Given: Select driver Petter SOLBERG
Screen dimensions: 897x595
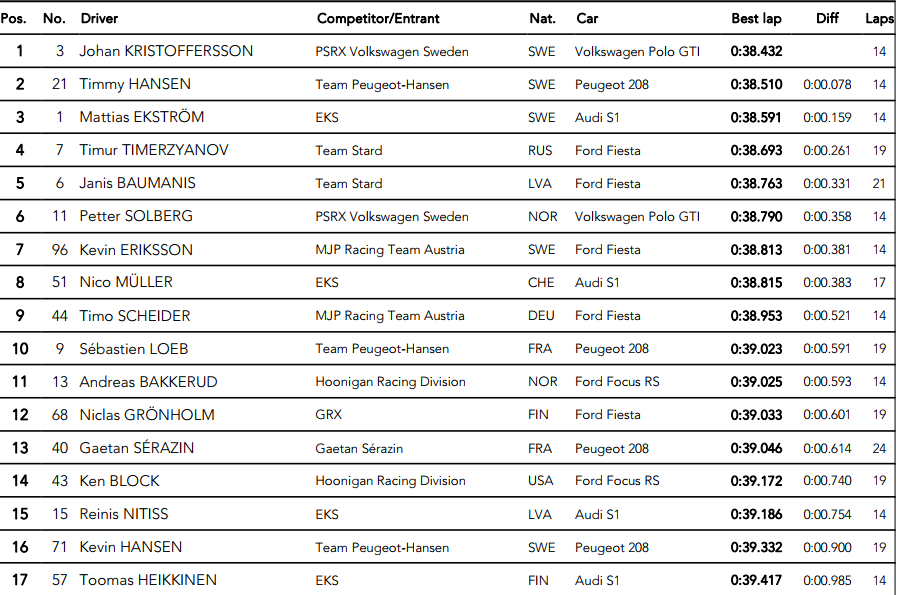Looking at the screenshot, I should coord(136,216).
